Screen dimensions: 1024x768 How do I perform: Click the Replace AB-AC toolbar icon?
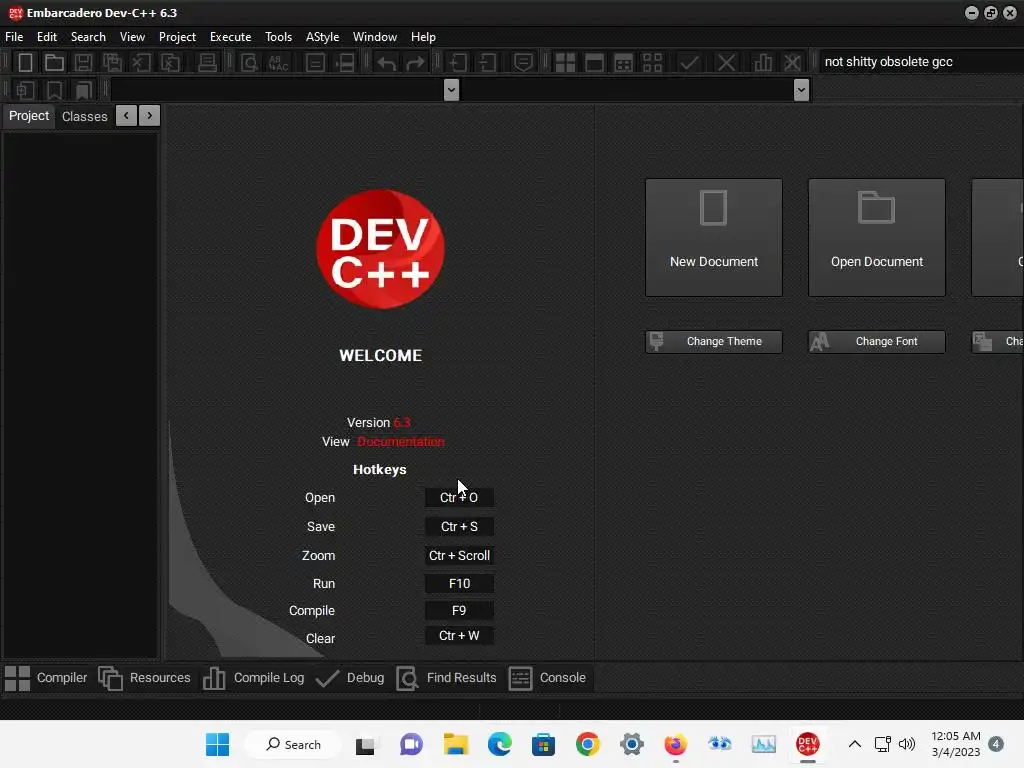click(x=278, y=63)
